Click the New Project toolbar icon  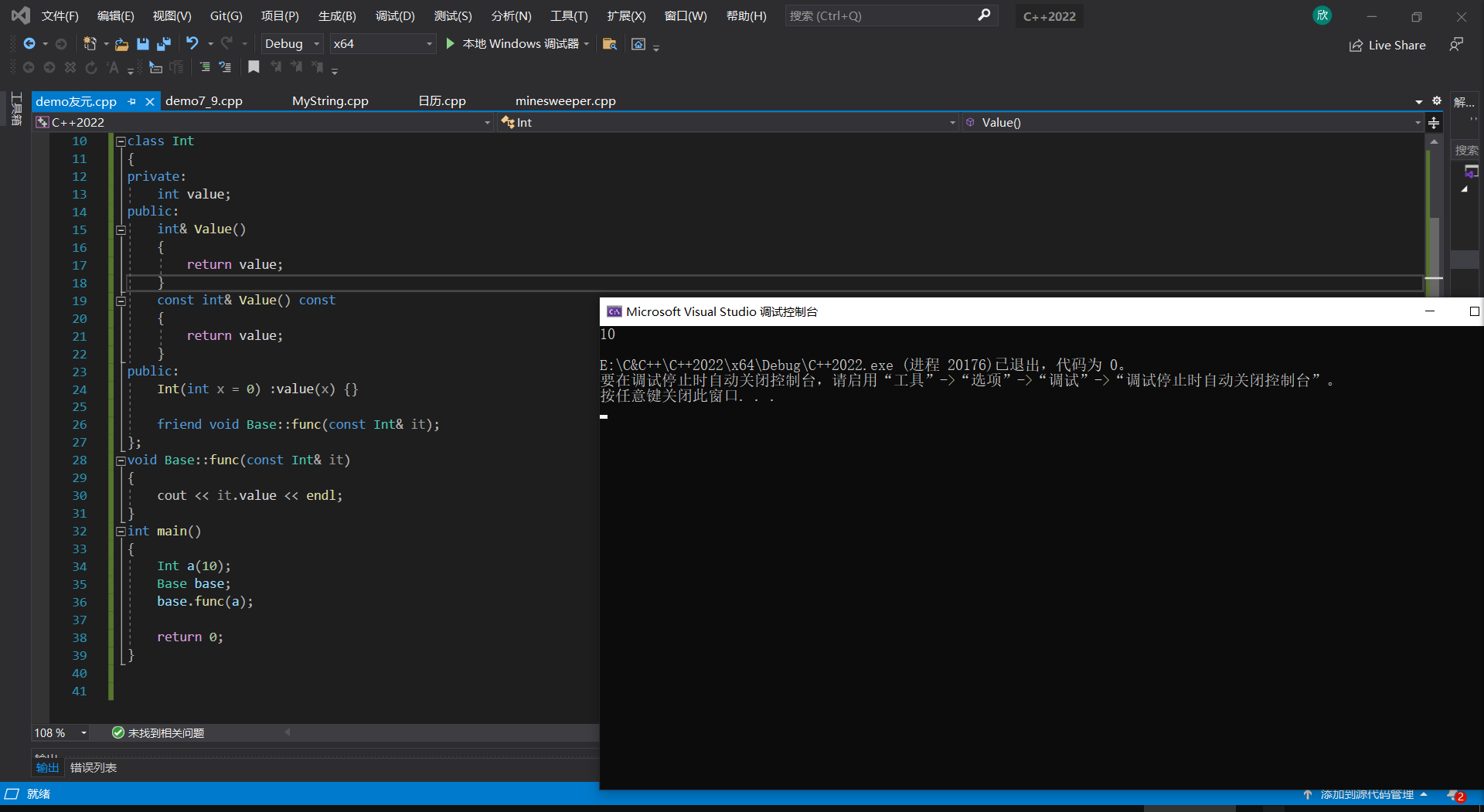(90, 44)
